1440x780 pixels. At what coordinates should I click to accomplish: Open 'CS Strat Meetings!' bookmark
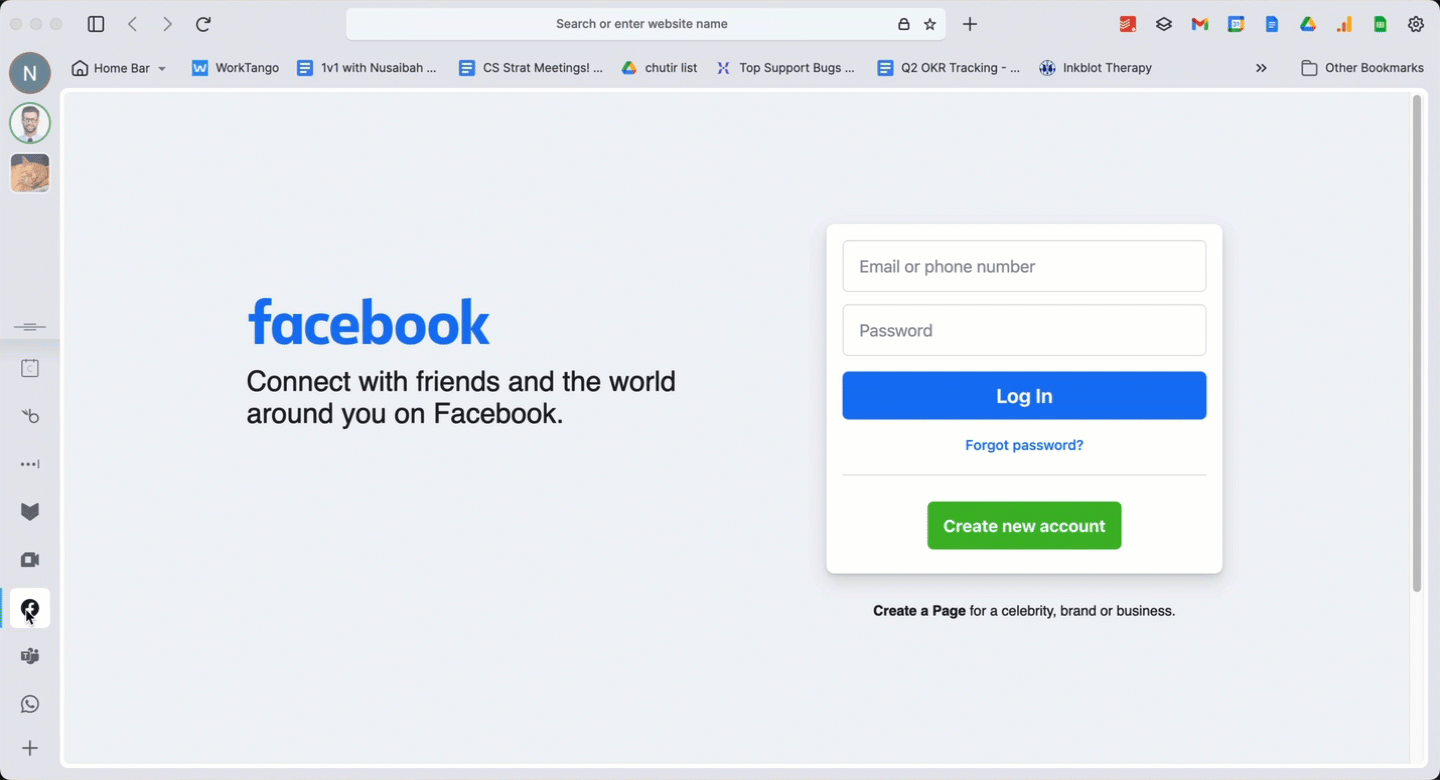point(531,68)
